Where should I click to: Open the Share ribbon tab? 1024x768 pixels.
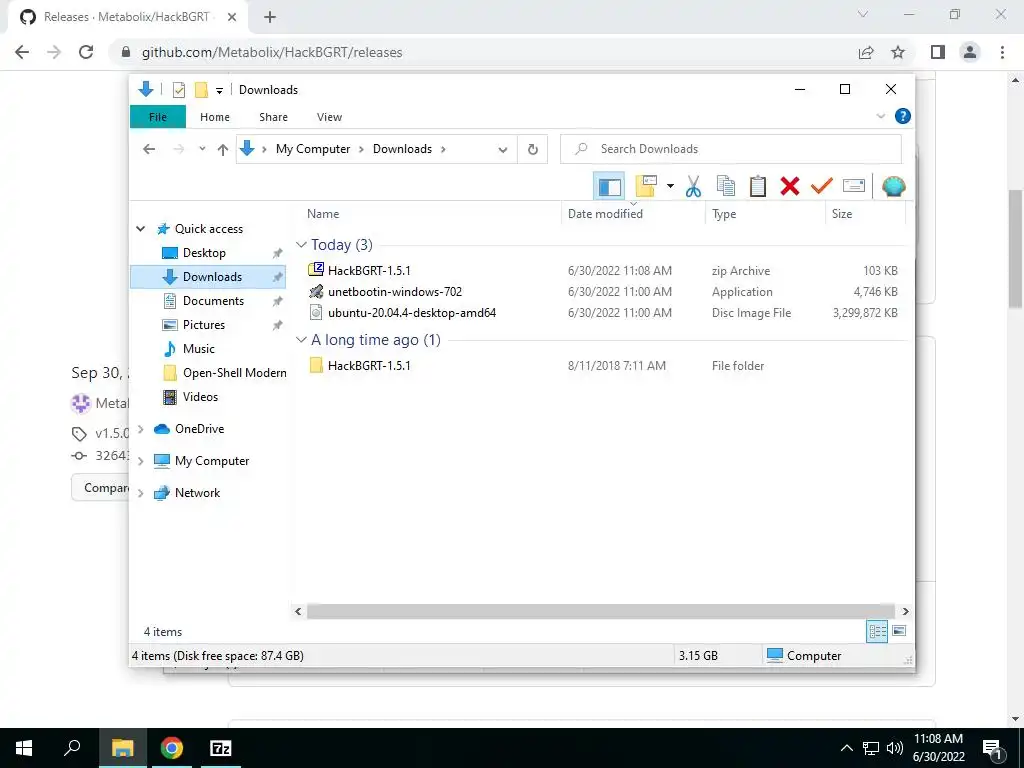click(273, 117)
